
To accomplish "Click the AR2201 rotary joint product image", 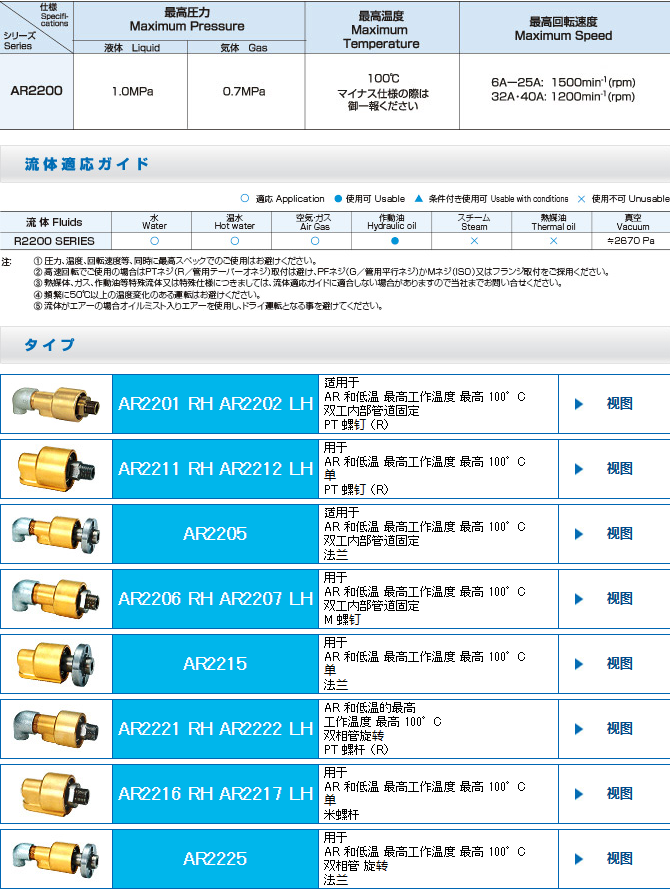I will (x=56, y=404).
